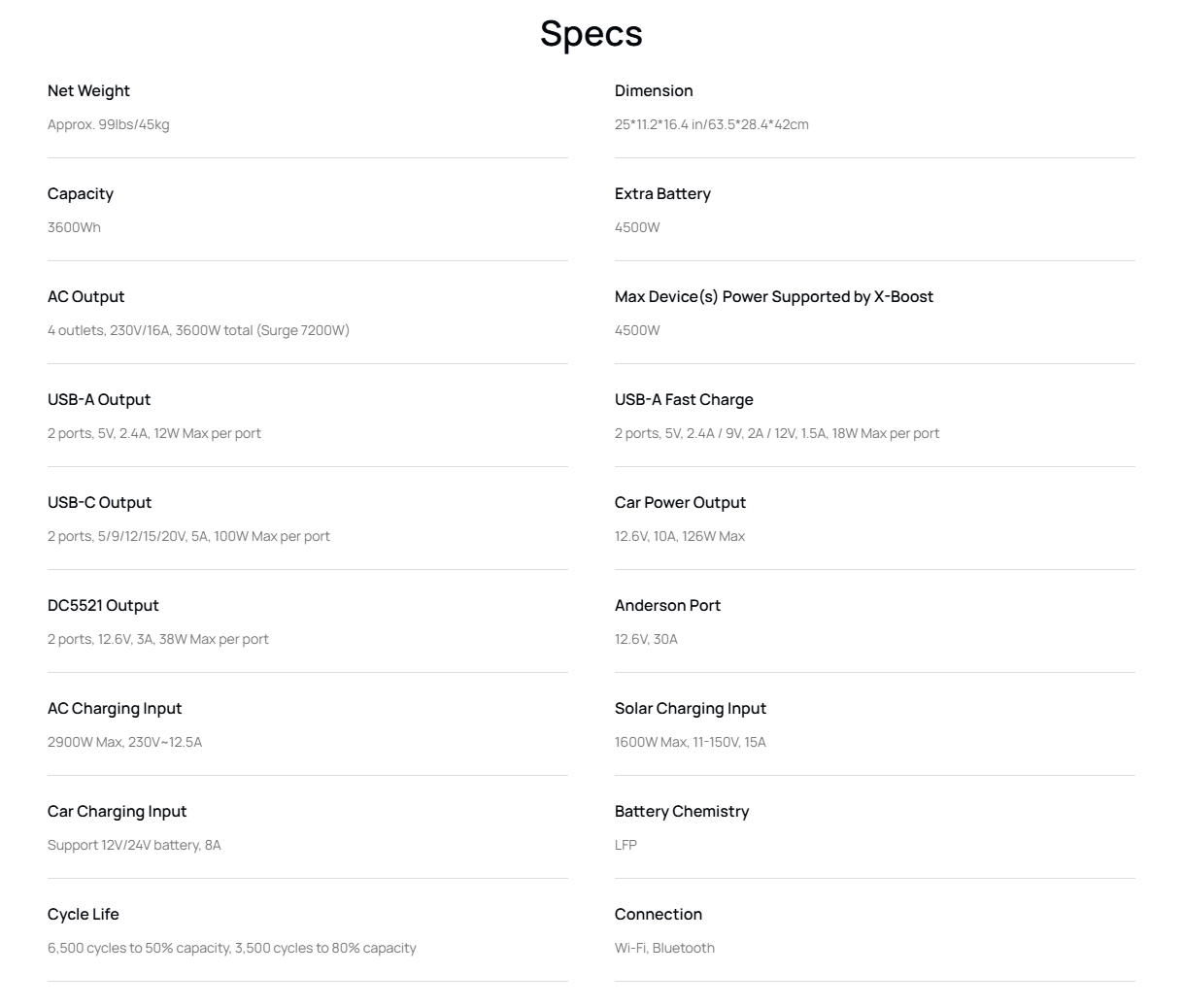Select the 'Approx. 99lbs/45kg' weight value
The width and height of the screenshot is (1183, 1008).
108,124
